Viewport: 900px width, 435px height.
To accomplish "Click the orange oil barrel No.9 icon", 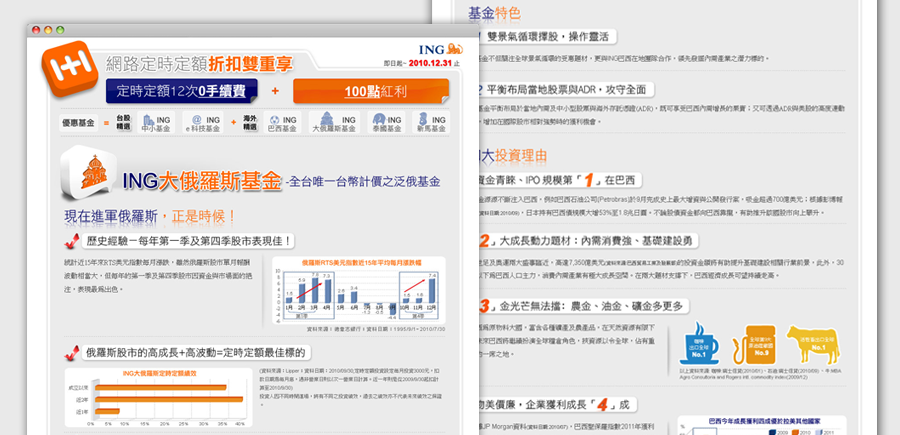I will [754, 344].
